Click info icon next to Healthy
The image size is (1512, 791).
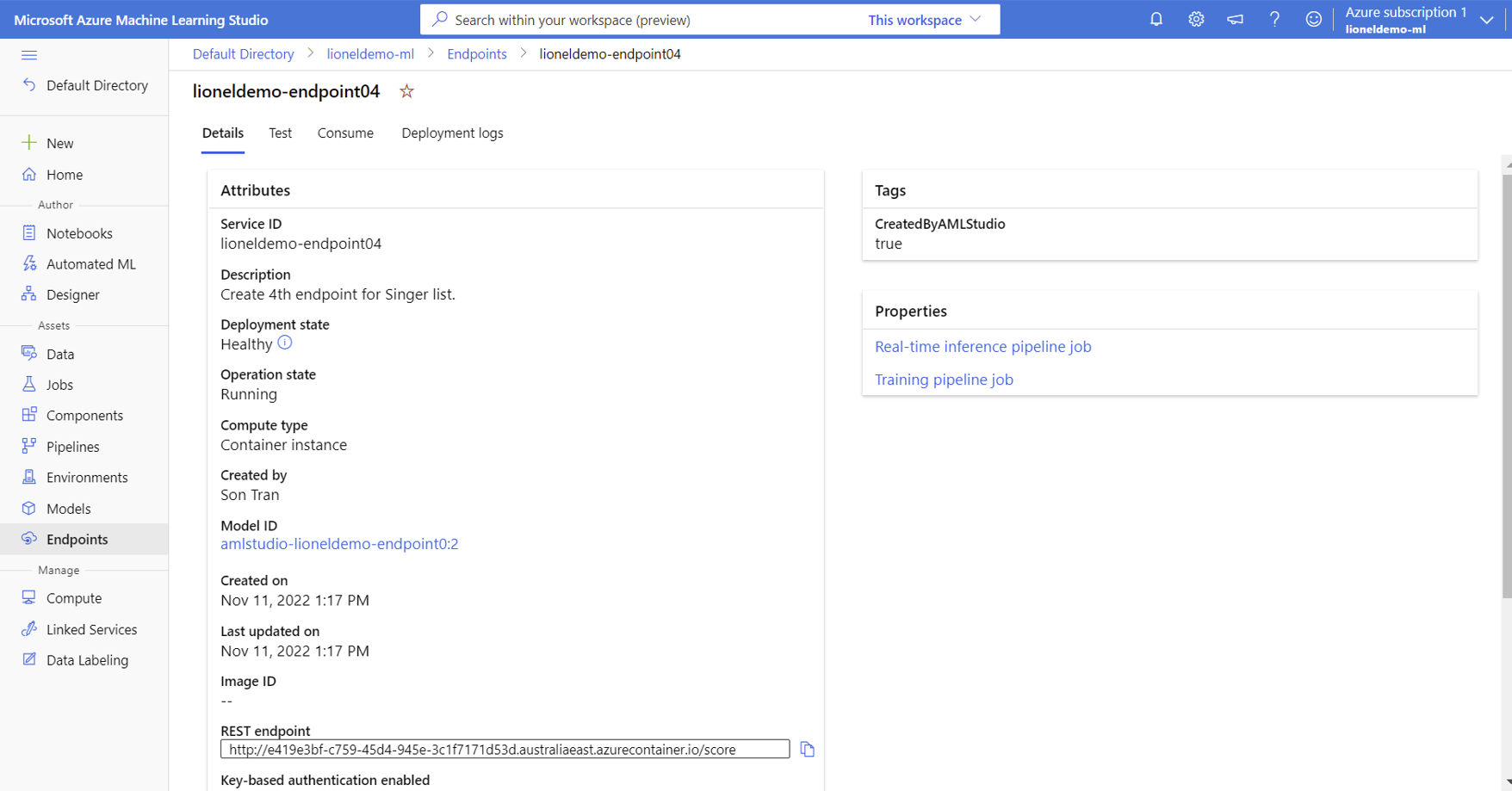click(x=285, y=343)
